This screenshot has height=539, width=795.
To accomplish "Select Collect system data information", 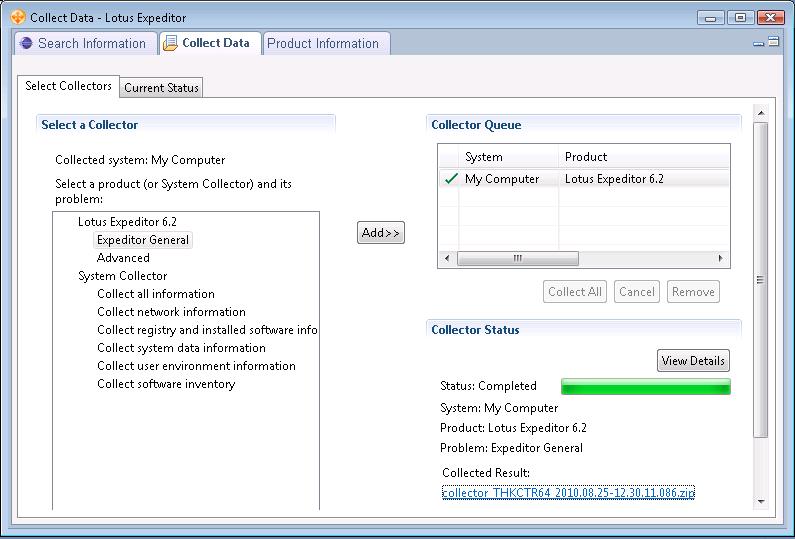I will [182, 348].
